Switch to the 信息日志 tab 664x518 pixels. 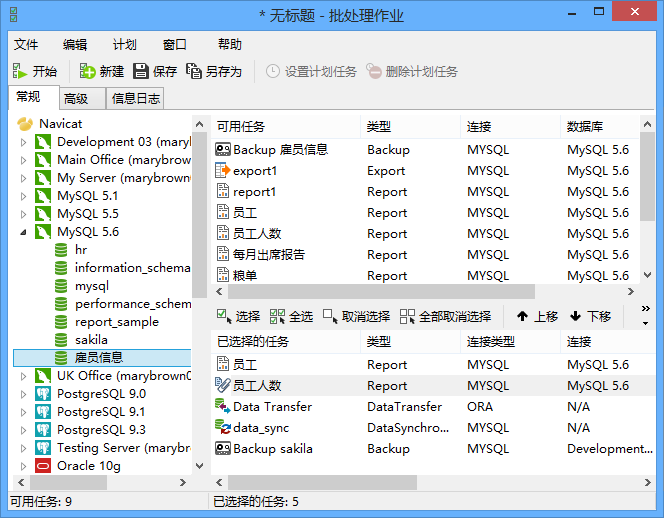click(135, 99)
